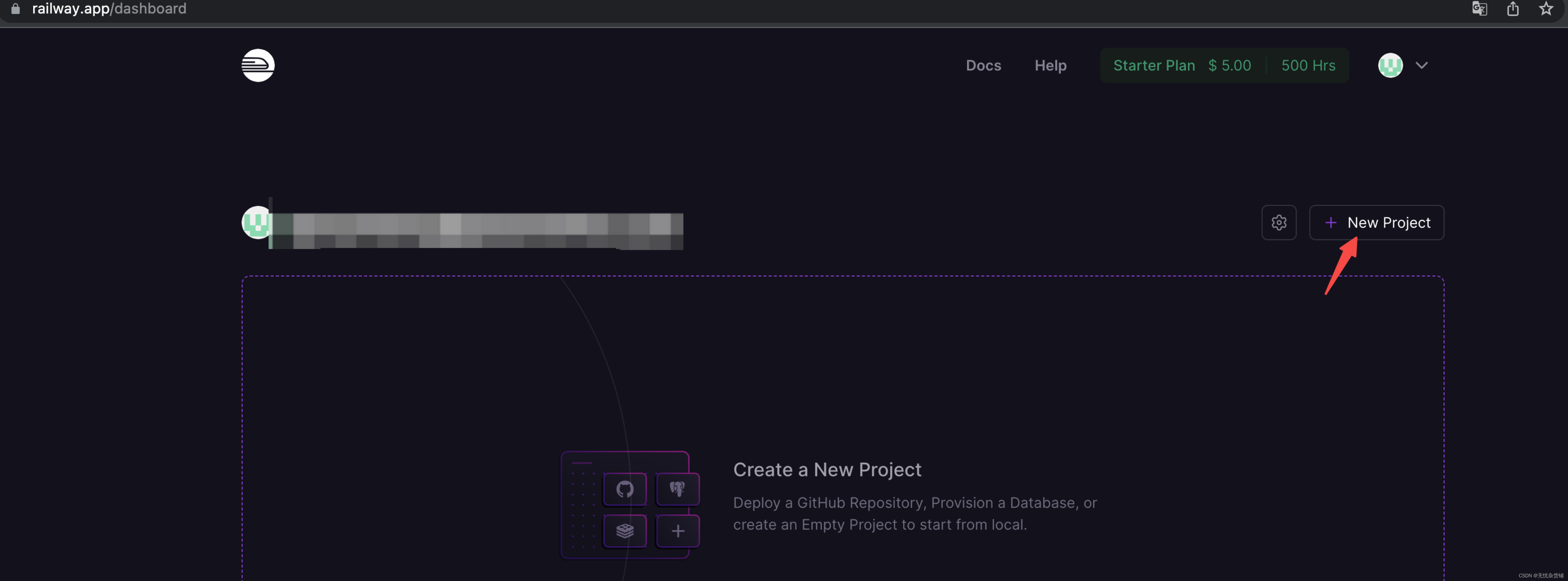The height and width of the screenshot is (581, 1568).
Task: Click the share icon in the address bar
Action: [1513, 9]
